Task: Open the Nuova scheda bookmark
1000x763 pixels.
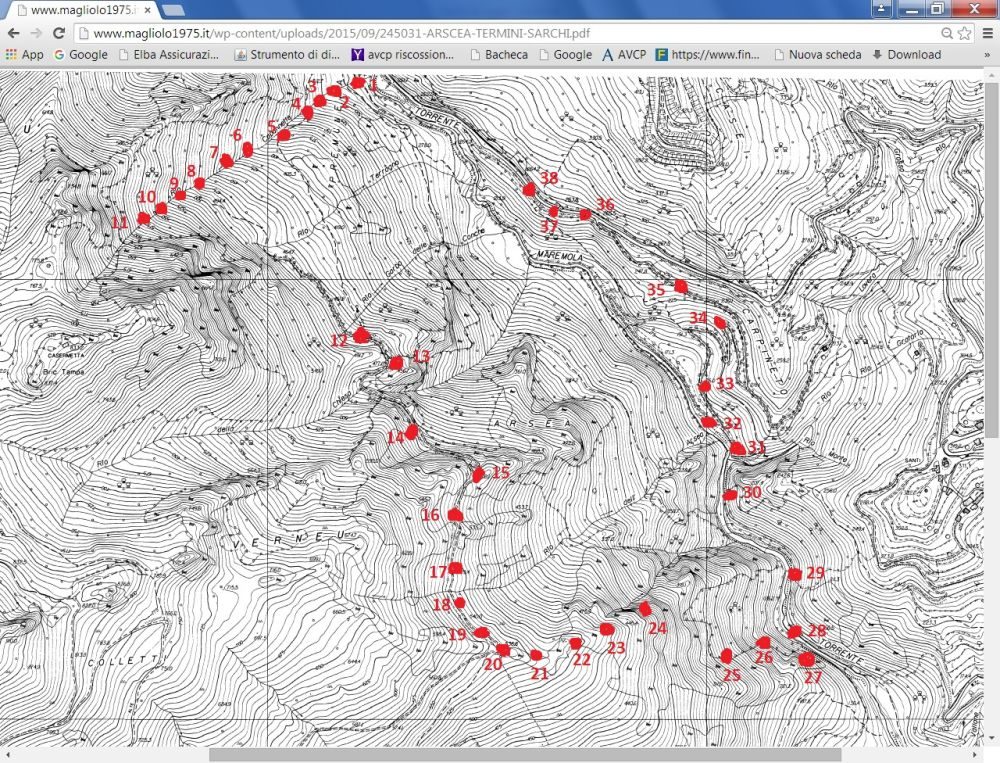Action: coord(818,55)
